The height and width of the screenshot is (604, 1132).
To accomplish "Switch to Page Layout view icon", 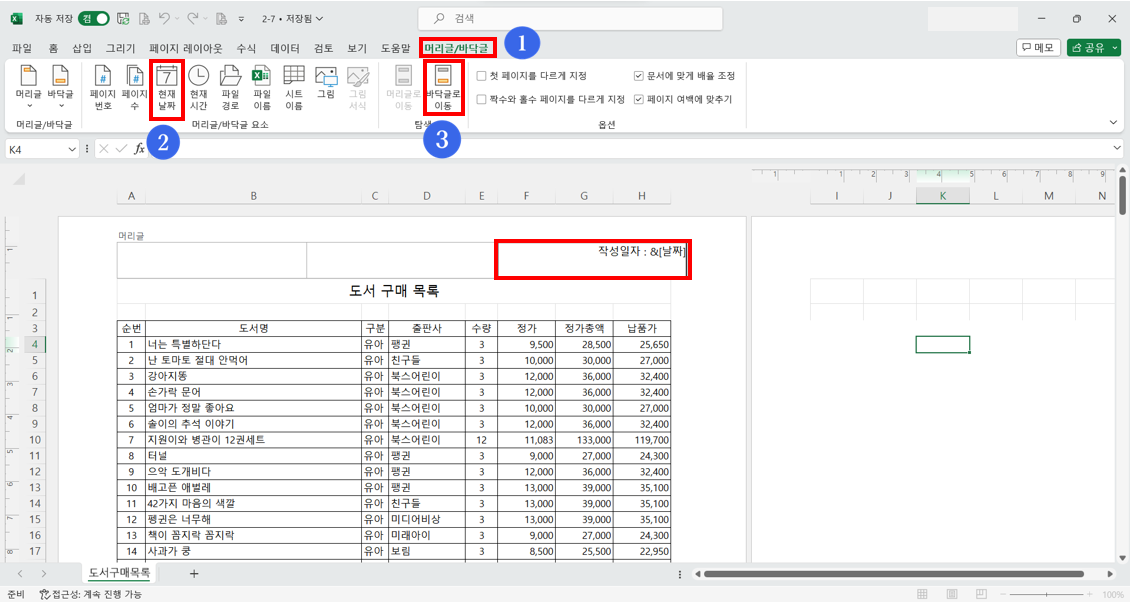I will (x=952, y=594).
